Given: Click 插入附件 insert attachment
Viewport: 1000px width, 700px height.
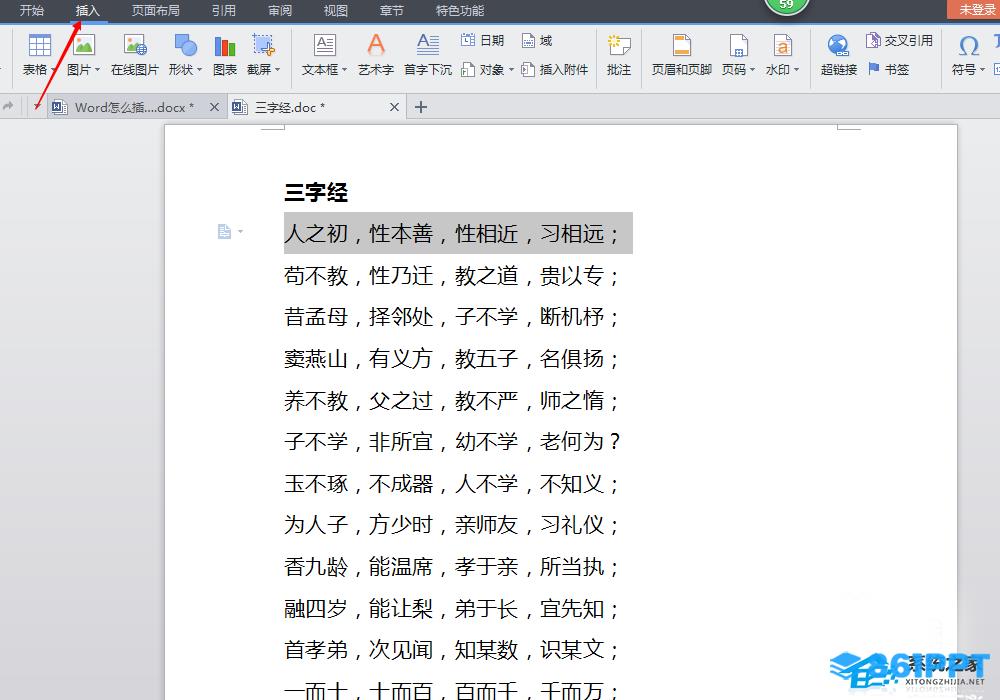Looking at the screenshot, I should [554, 69].
